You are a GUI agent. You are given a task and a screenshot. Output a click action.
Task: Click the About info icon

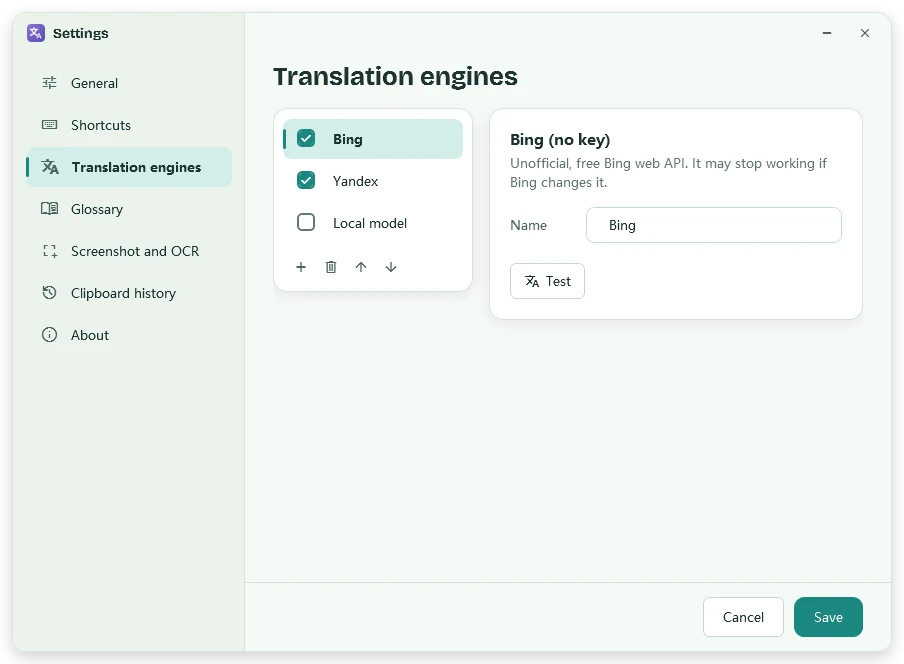pyautogui.click(x=50, y=335)
